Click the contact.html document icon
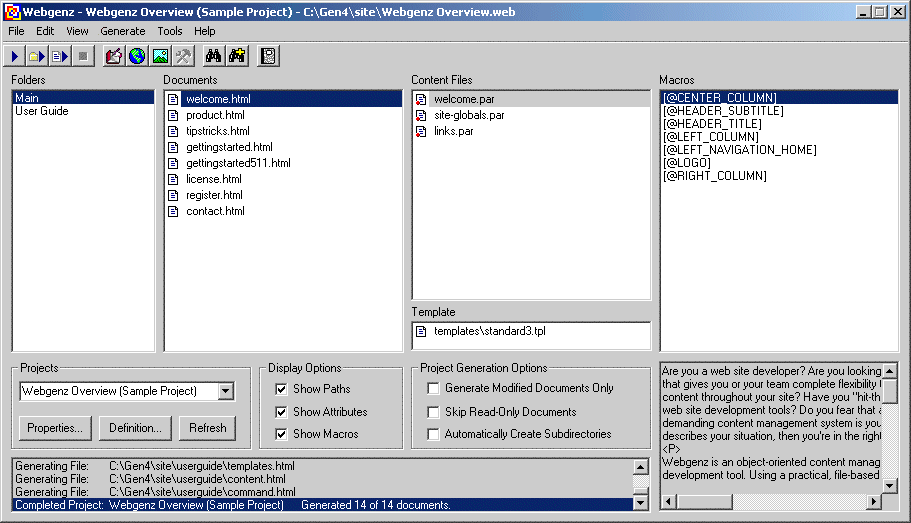The height and width of the screenshot is (523, 911). [173, 211]
